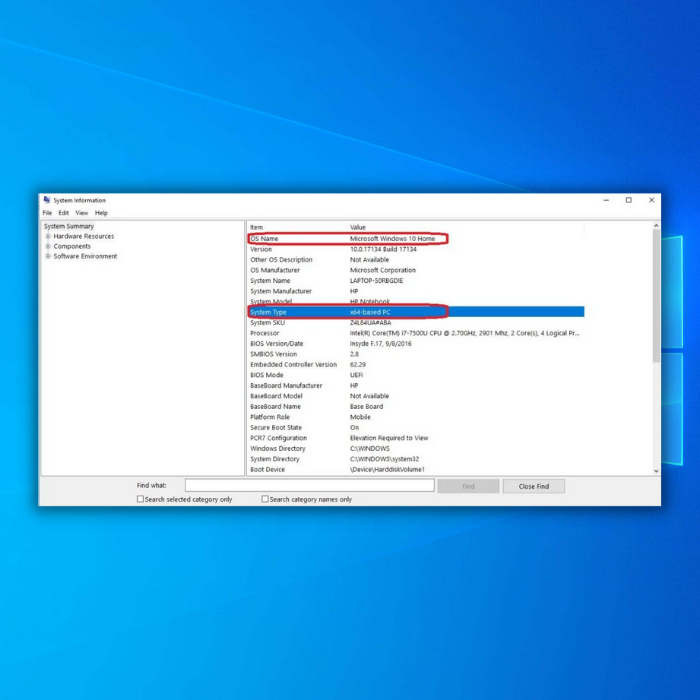Select the Boot Device row
The image size is (700, 700).
(x=416, y=469)
